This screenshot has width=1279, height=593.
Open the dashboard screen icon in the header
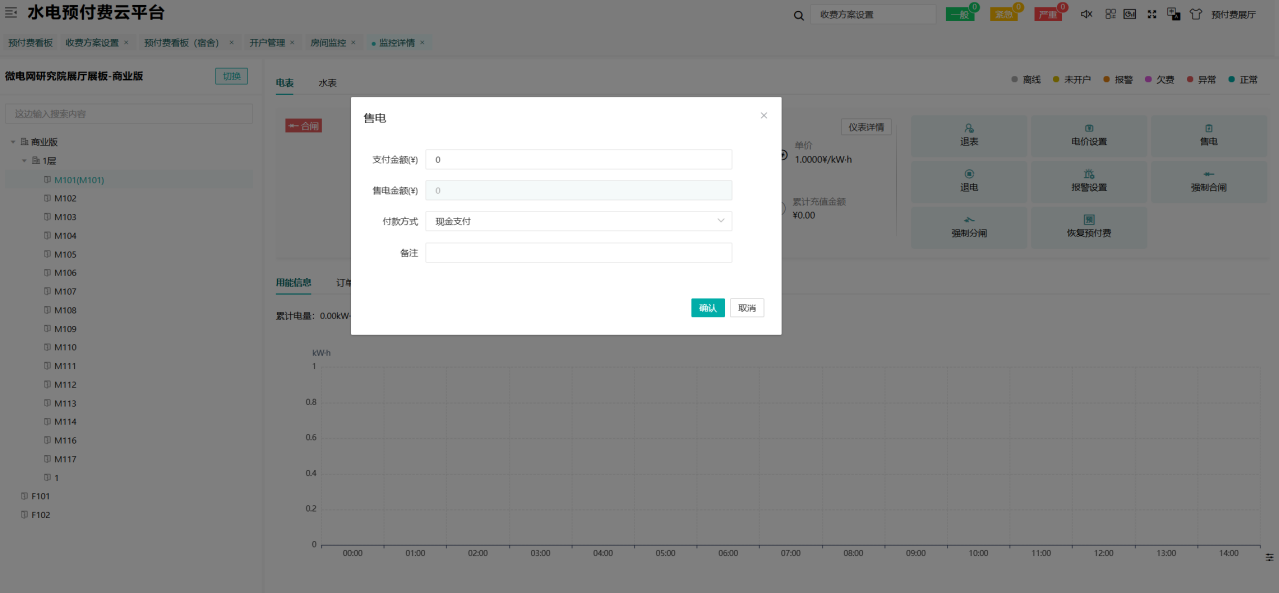[x=1130, y=14]
